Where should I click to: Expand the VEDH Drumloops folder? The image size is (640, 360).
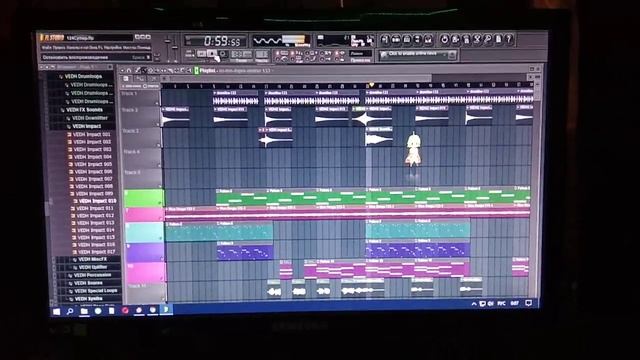[83, 76]
